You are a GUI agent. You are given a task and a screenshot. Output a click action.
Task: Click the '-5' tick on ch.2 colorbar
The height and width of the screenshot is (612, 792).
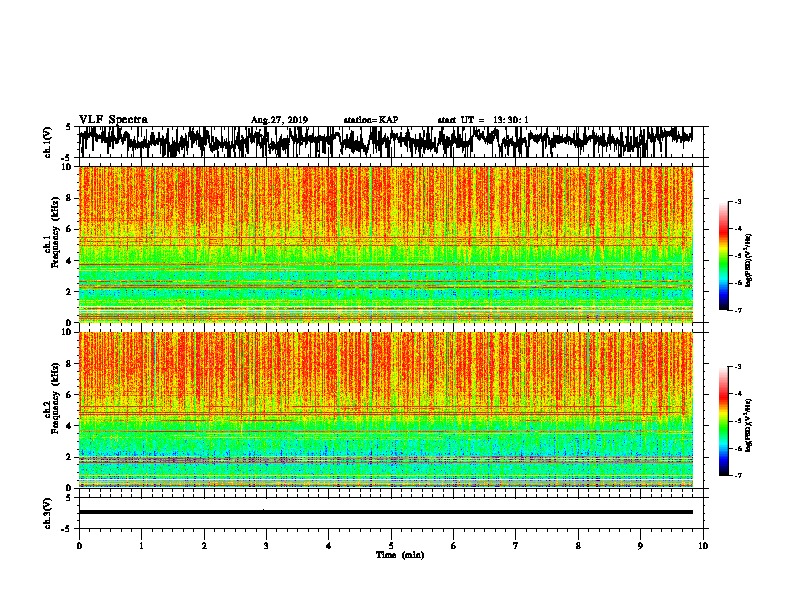(737, 421)
